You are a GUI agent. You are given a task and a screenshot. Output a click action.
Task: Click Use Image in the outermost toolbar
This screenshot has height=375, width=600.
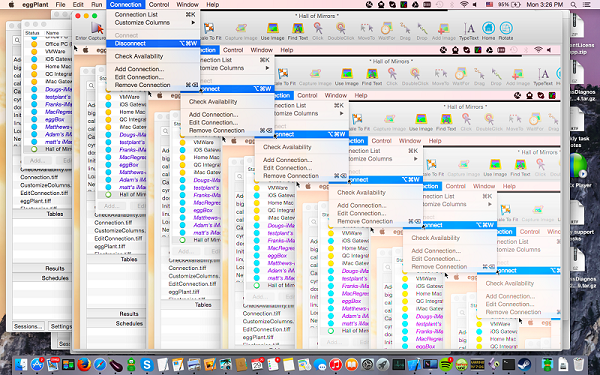click(272, 31)
